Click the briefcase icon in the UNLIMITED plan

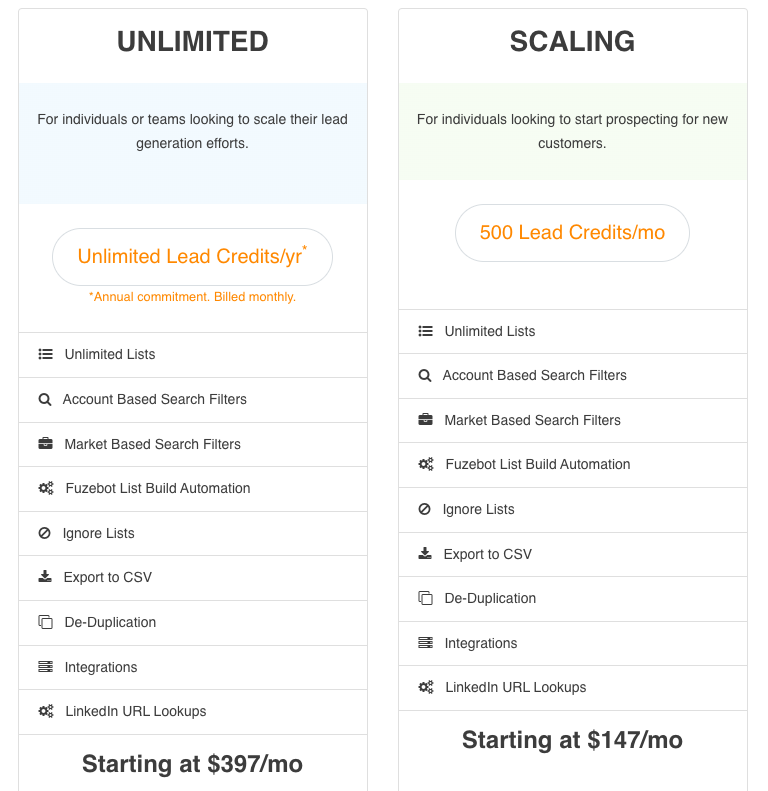45,444
